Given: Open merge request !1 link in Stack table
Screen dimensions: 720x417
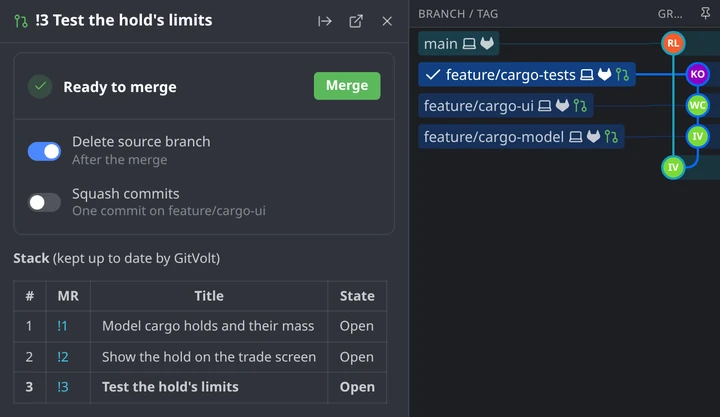Looking at the screenshot, I should coord(62,326).
